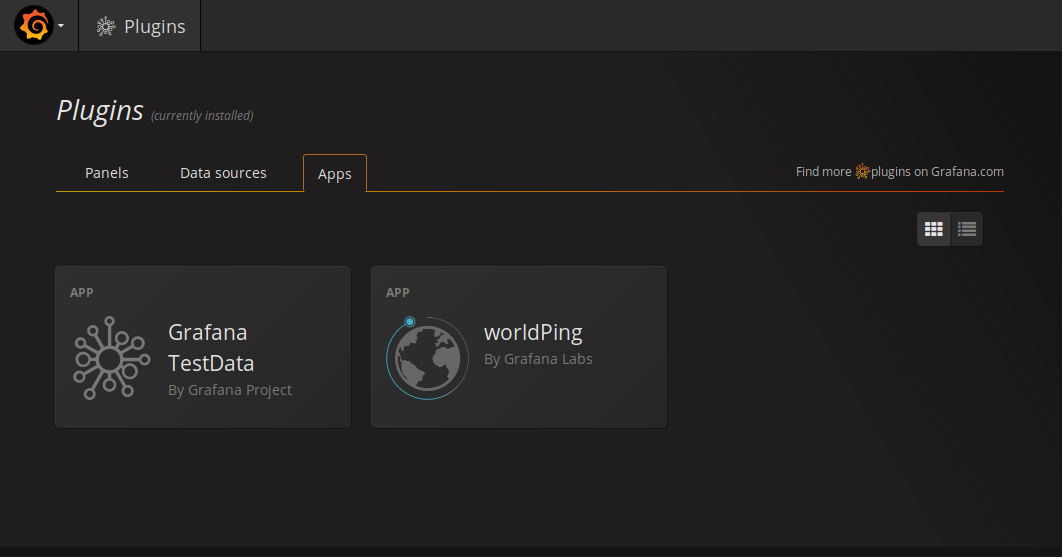Click the Plugins page heading
The width and height of the screenshot is (1062, 557).
(x=100, y=110)
